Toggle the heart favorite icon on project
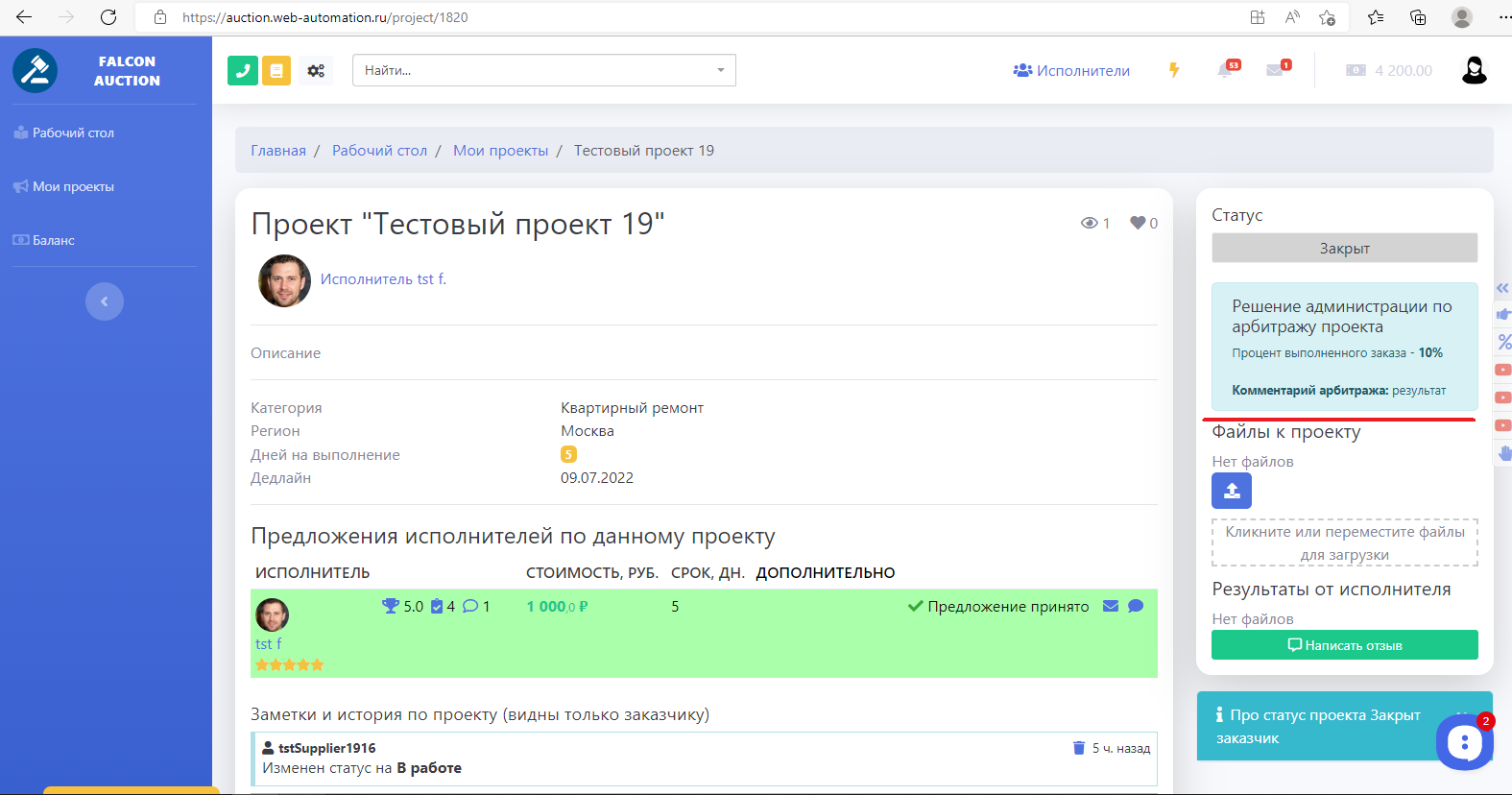The width and height of the screenshot is (1512, 795). click(x=1138, y=223)
